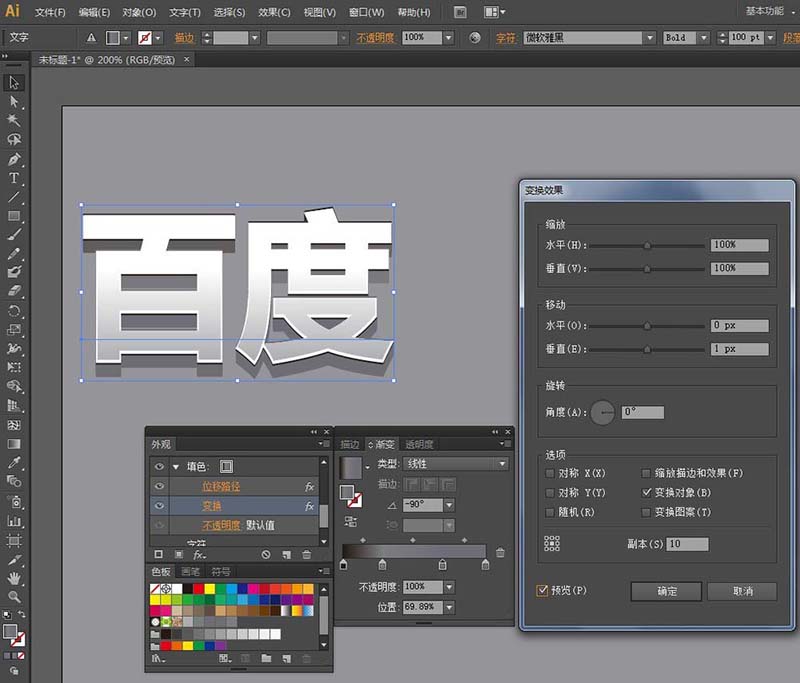
Task: Select the Pen tool
Action: 14,159
